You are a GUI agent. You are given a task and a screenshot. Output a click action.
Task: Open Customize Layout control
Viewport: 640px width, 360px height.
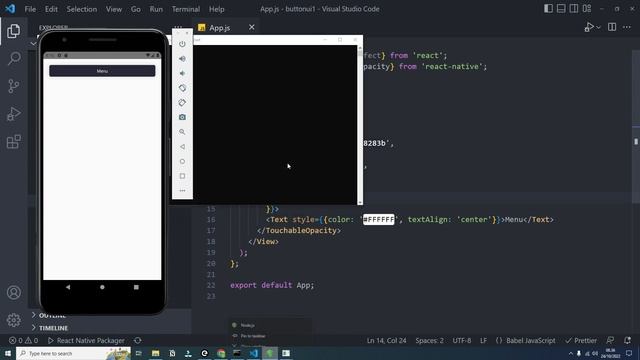[587, 9]
